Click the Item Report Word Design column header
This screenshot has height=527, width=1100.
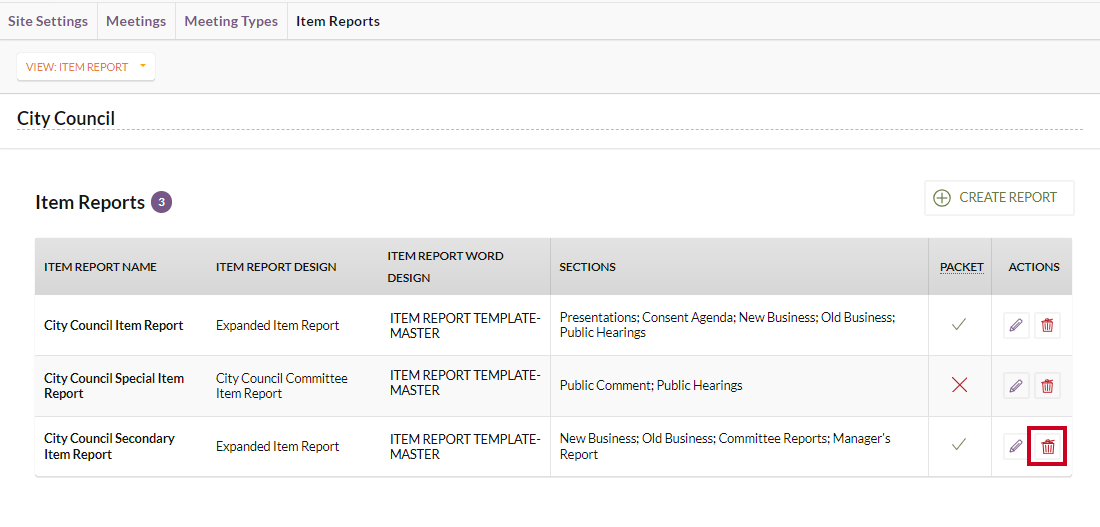click(x=445, y=267)
